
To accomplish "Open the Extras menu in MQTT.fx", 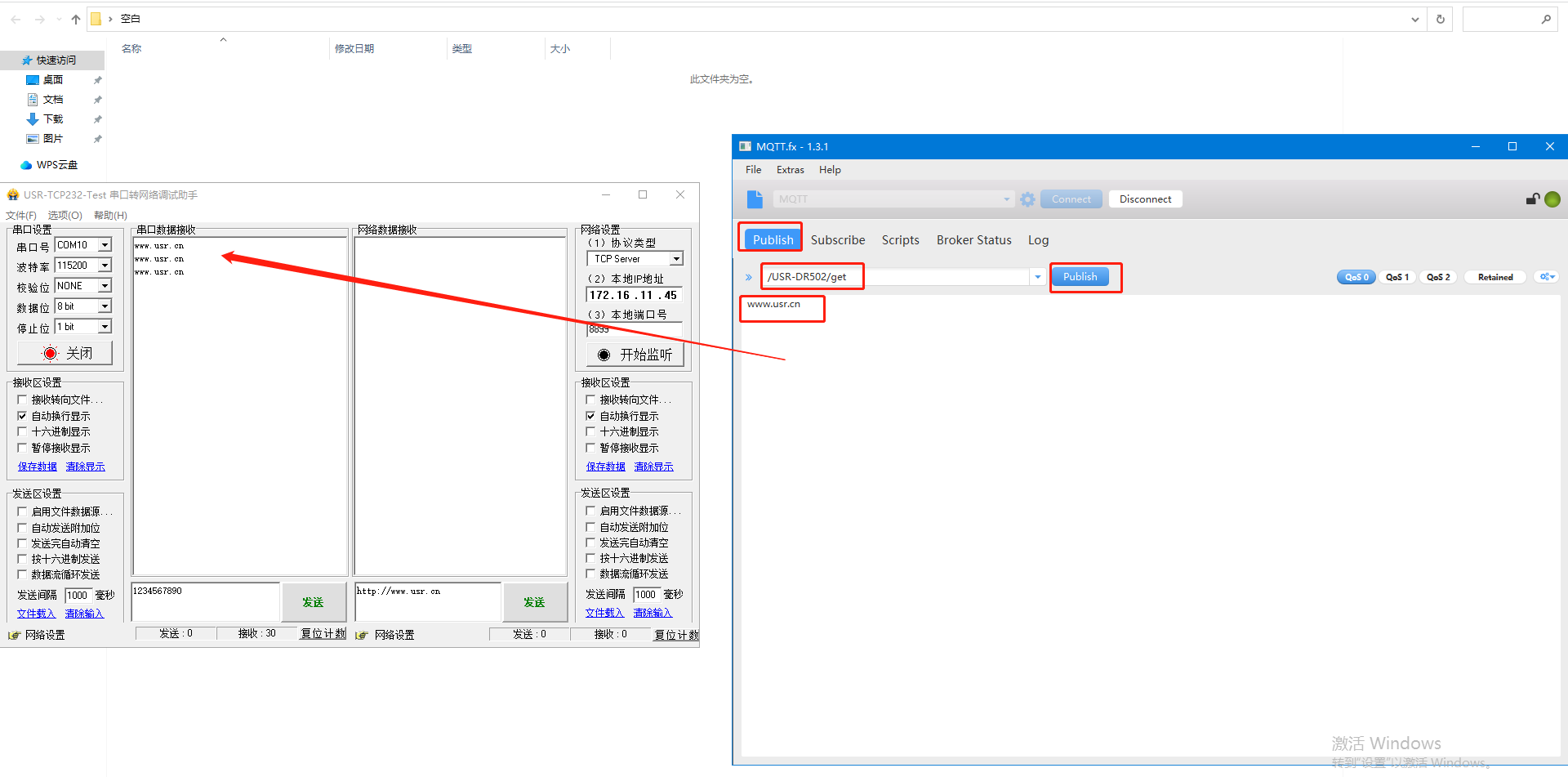I will (790, 170).
